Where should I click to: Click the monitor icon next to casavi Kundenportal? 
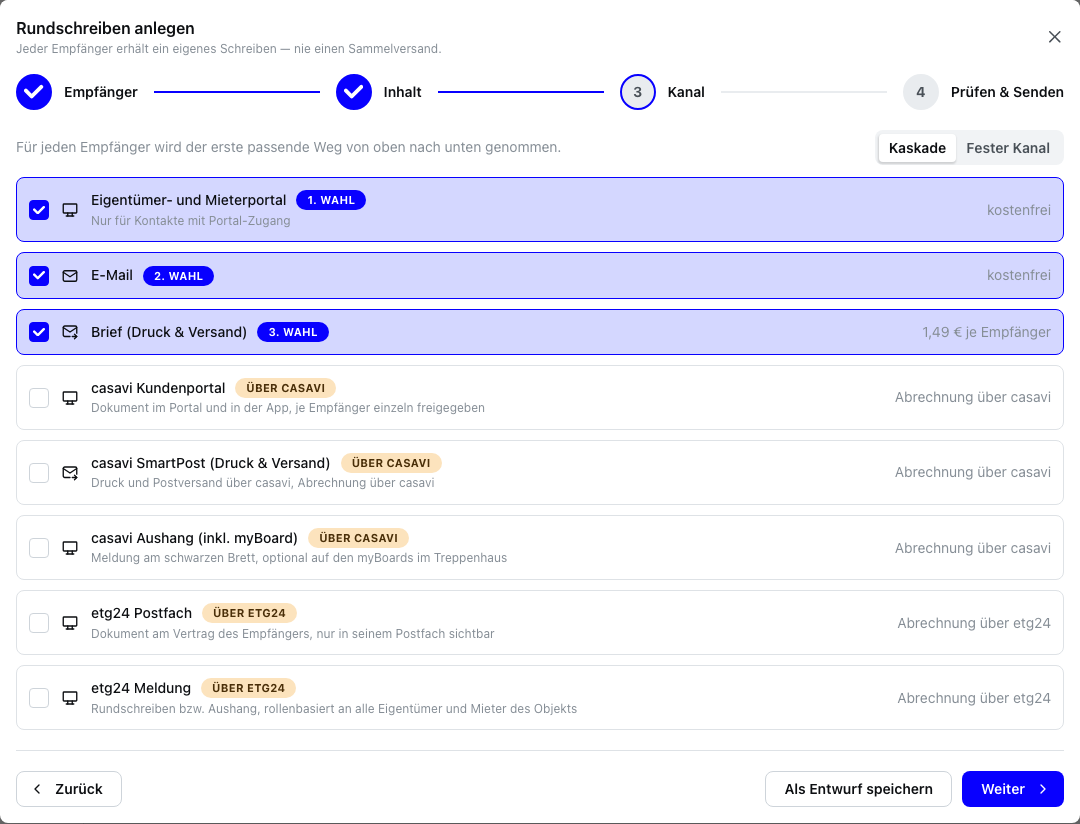[x=70, y=398]
